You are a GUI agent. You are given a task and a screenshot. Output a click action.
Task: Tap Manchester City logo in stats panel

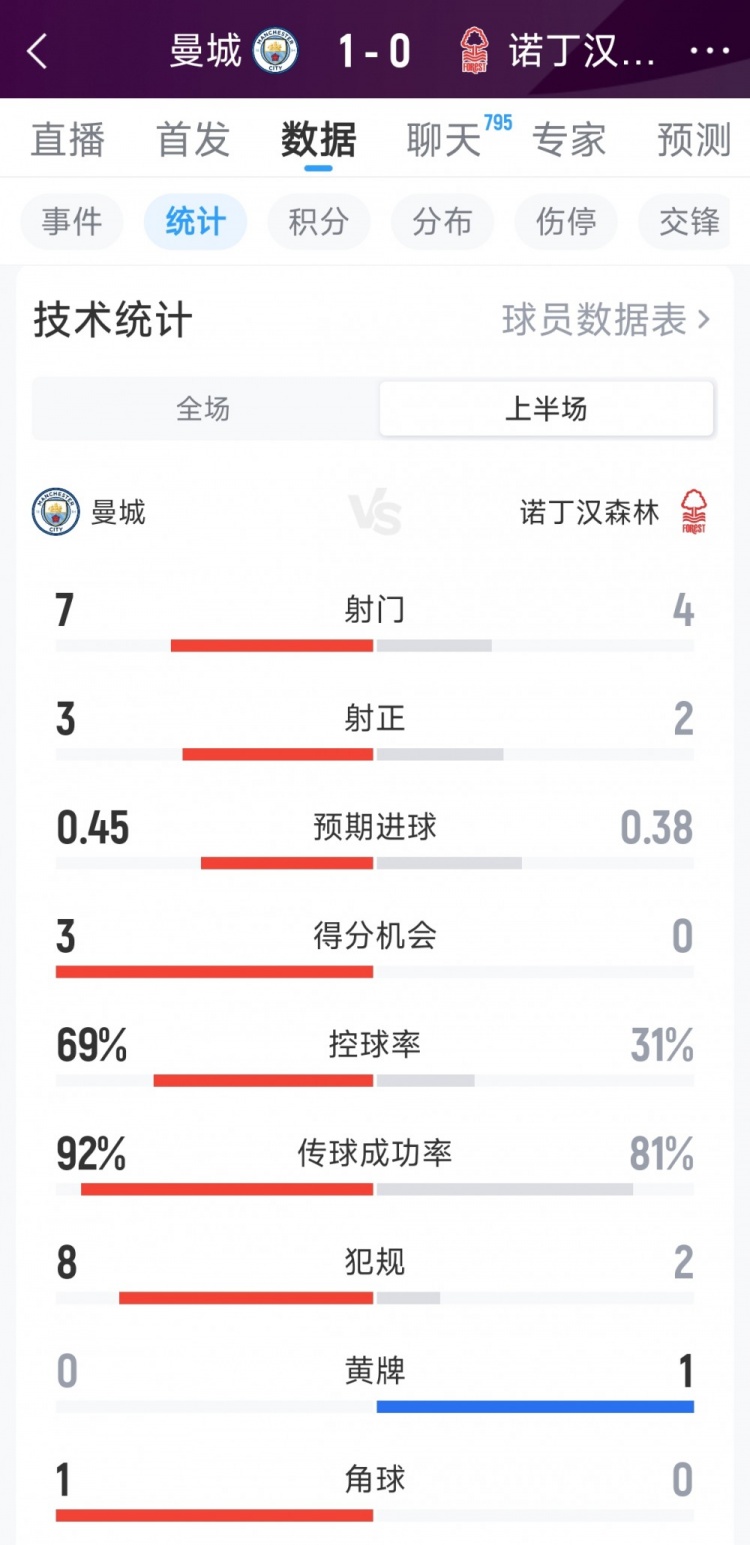click(56, 512)
